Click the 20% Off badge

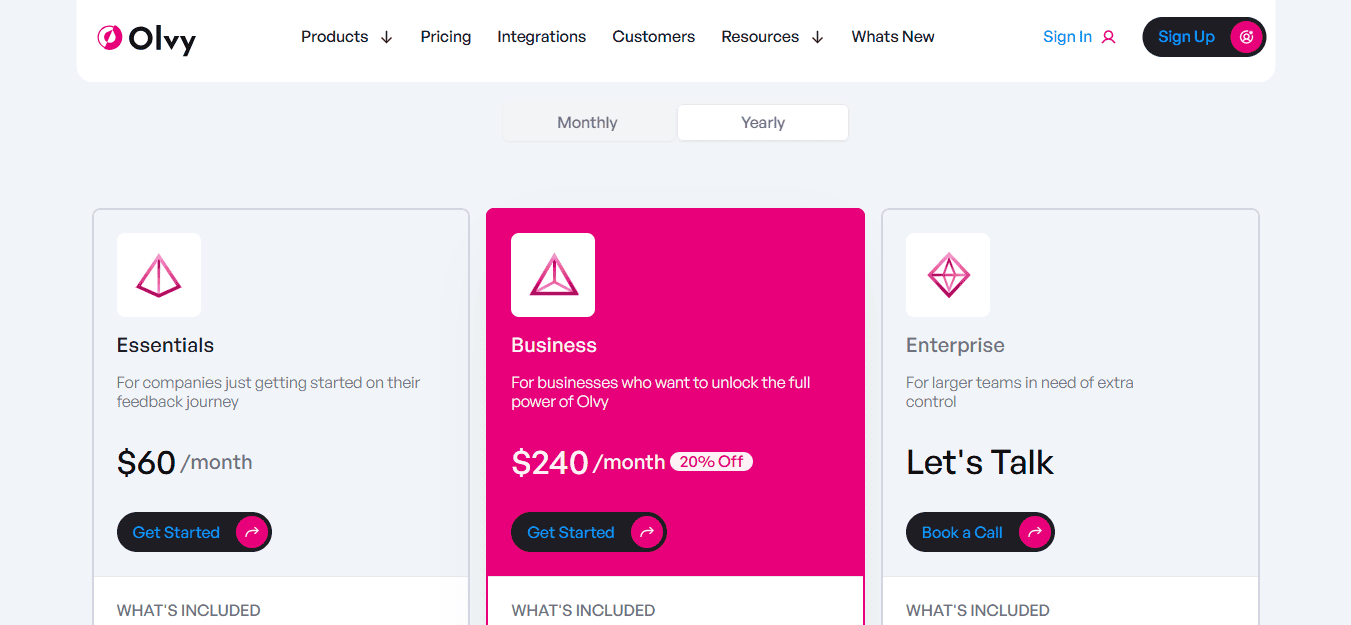tap(712, 462)
